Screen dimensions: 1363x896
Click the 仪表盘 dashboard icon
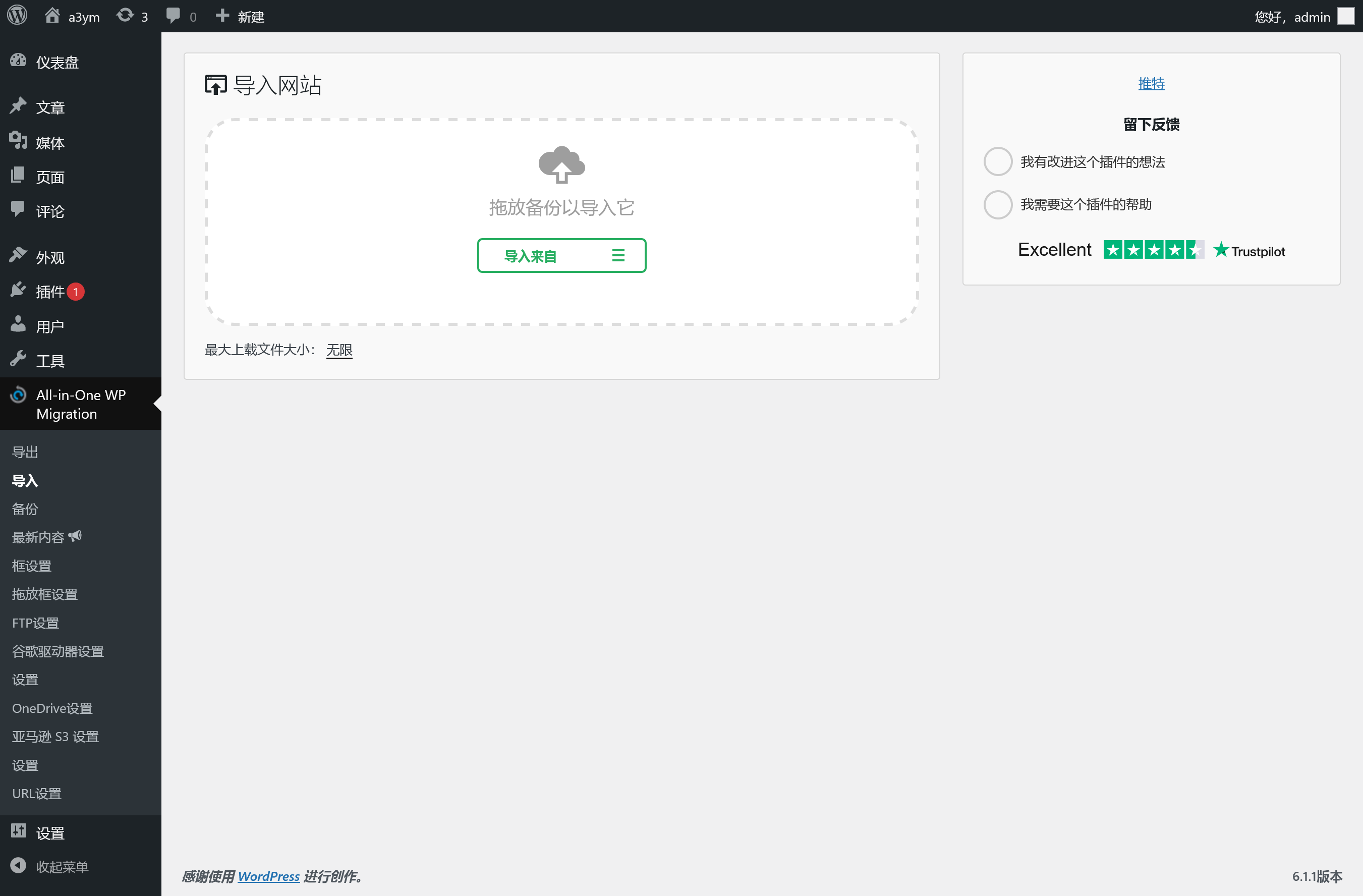click(x=18, y=61)
